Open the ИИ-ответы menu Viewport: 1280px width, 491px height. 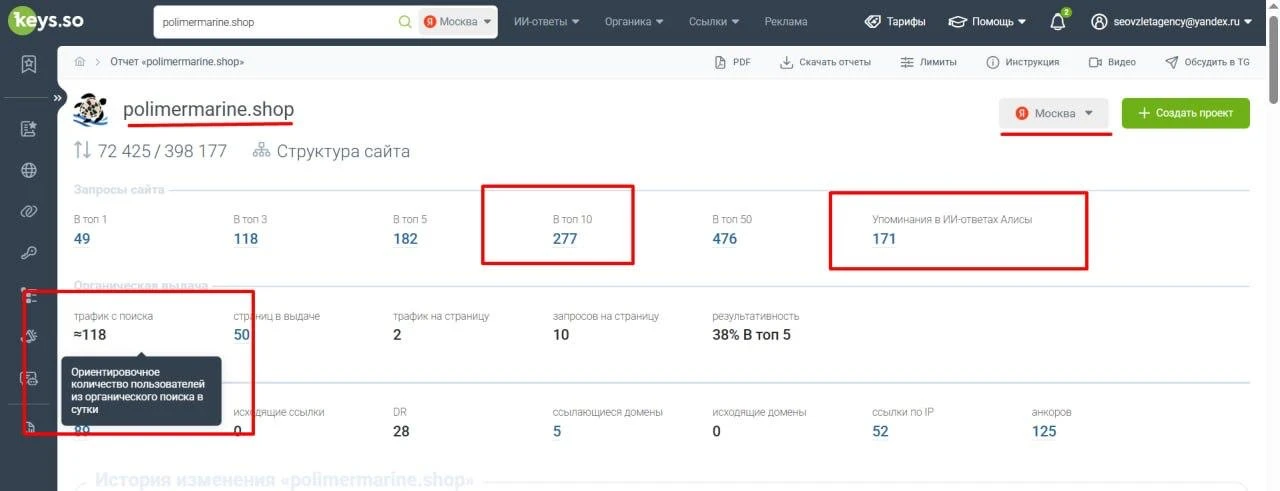pos(546,21)
